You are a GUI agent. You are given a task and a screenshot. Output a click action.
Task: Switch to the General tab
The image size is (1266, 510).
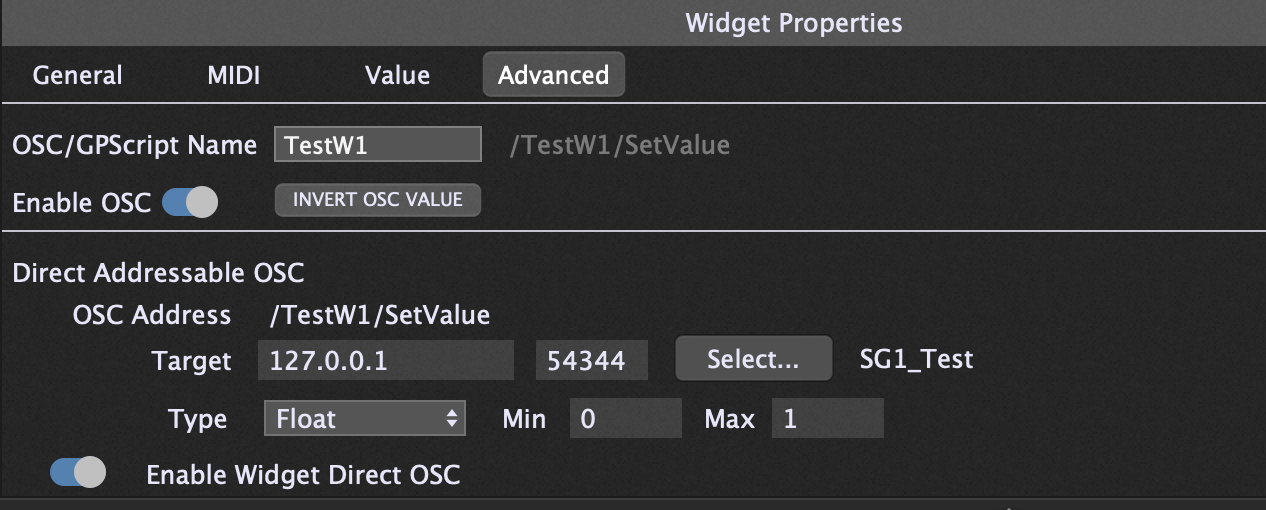(x=77, y=76)
